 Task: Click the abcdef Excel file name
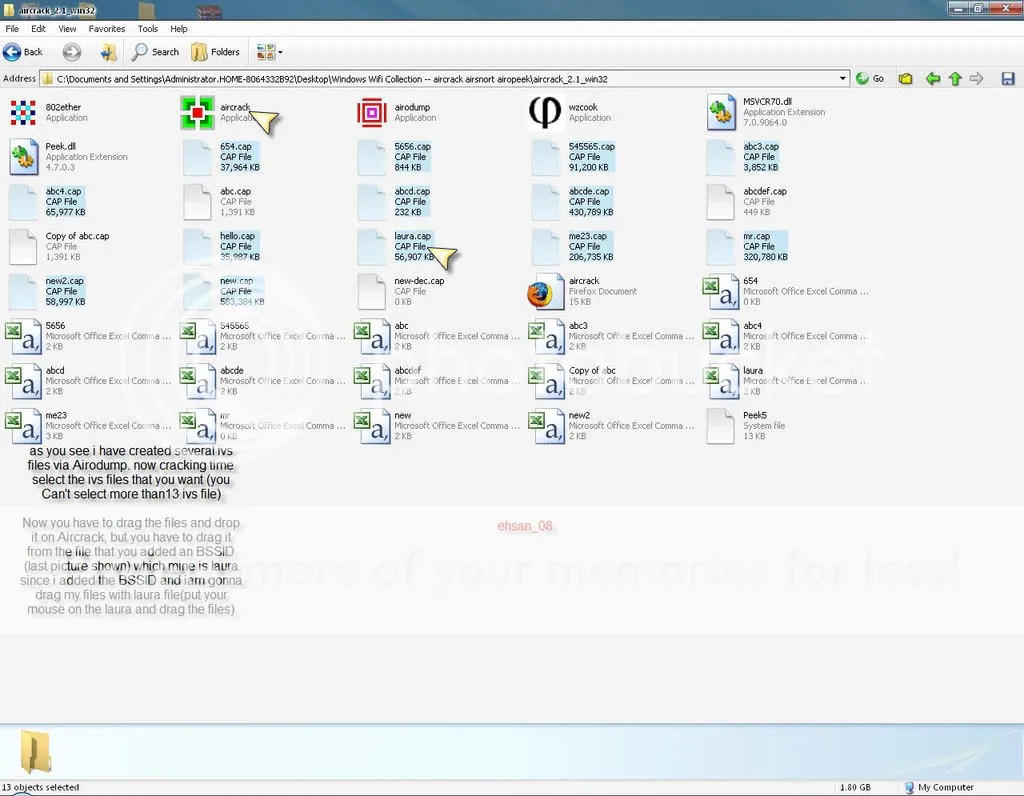[x=408, y=370]
